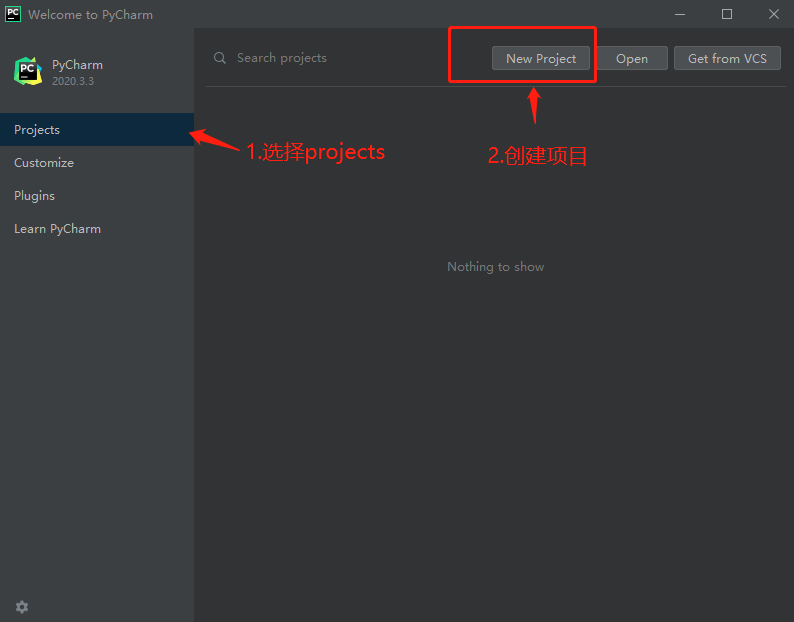Click the PyCharm logo in sidebar
The width and height of the screenshot is (794, 622).
(x=28, y=71)
